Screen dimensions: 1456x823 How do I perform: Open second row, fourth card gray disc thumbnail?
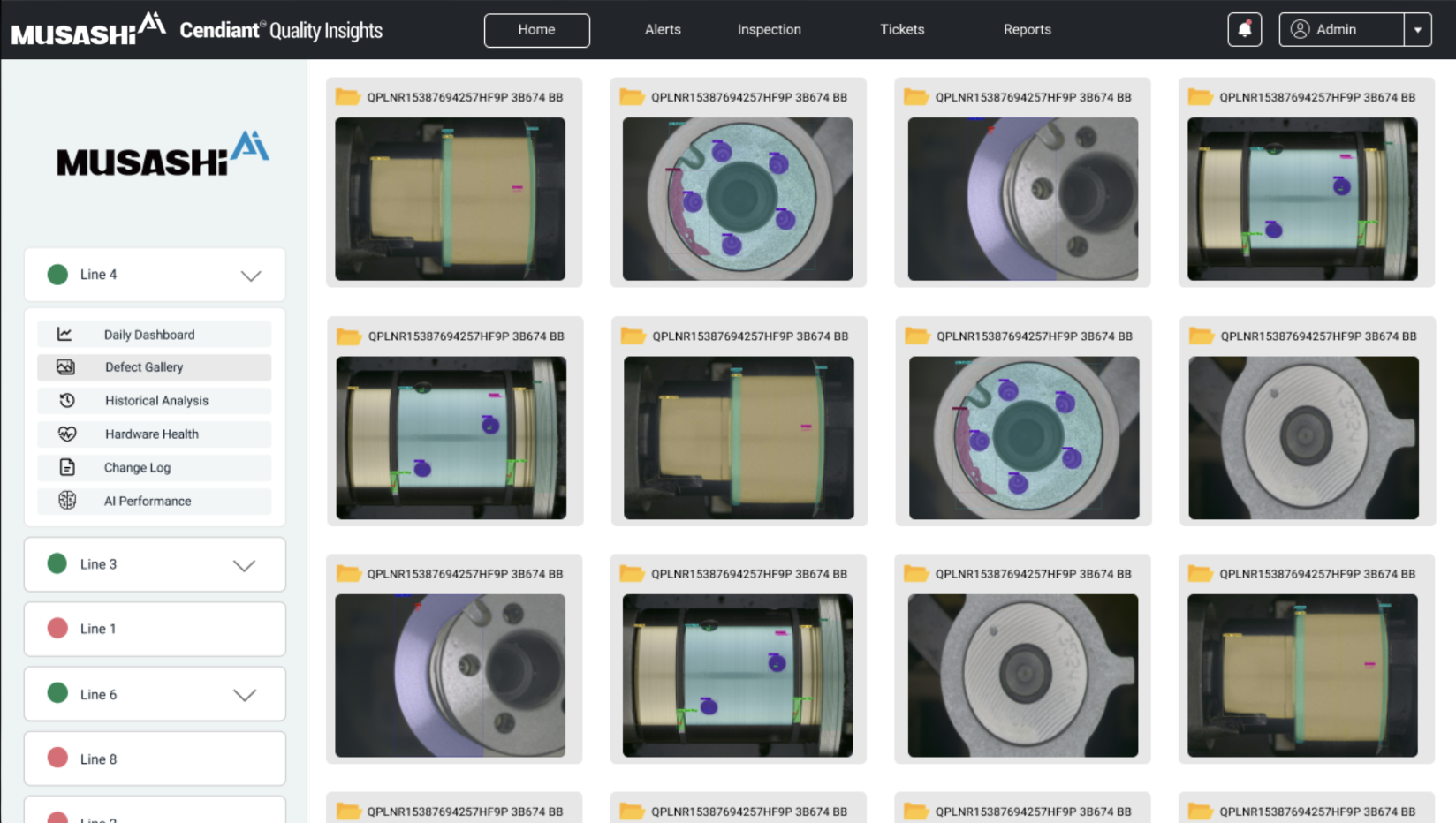[x=1303, y=438]
